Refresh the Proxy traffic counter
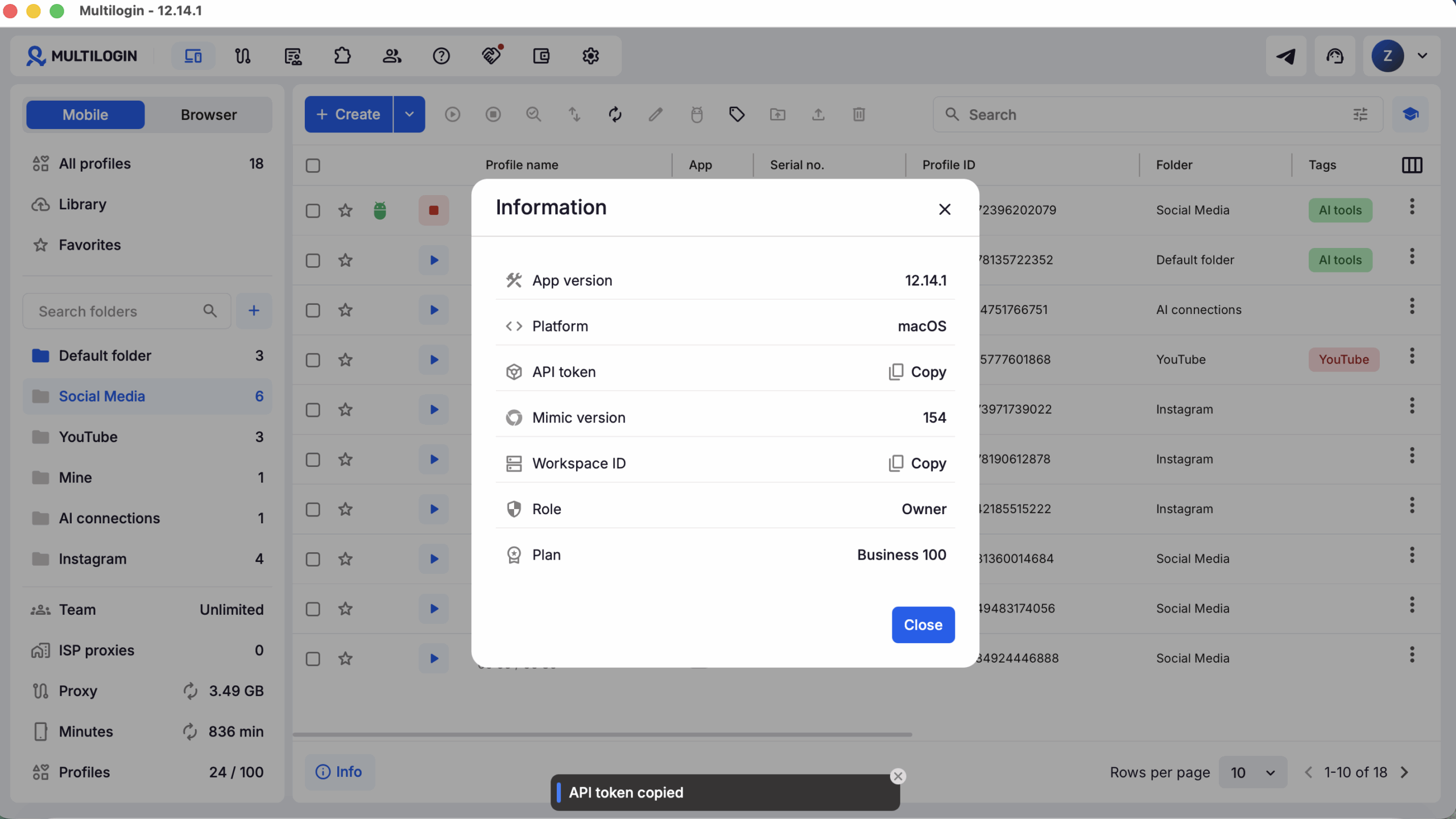Viewport: 1456px width, 819px height. [x=190, y=690]
